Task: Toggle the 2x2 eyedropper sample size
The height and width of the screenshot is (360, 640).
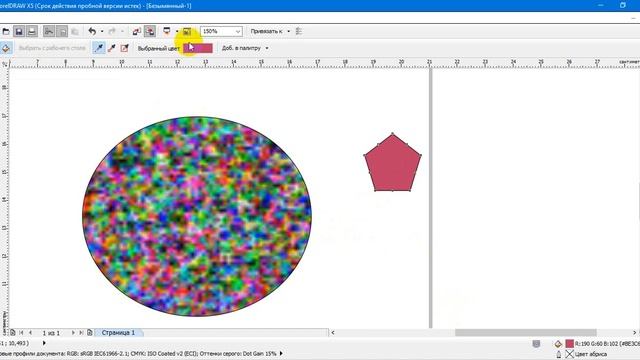Action: click(x=111, y=48)
